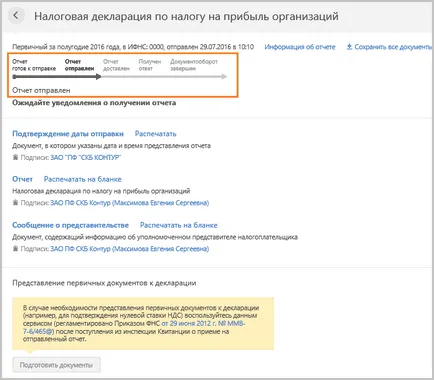The image size is (434, 380).
Task: Select the 'Документооборот завершен' stage
Action: (x=194, y=65)
